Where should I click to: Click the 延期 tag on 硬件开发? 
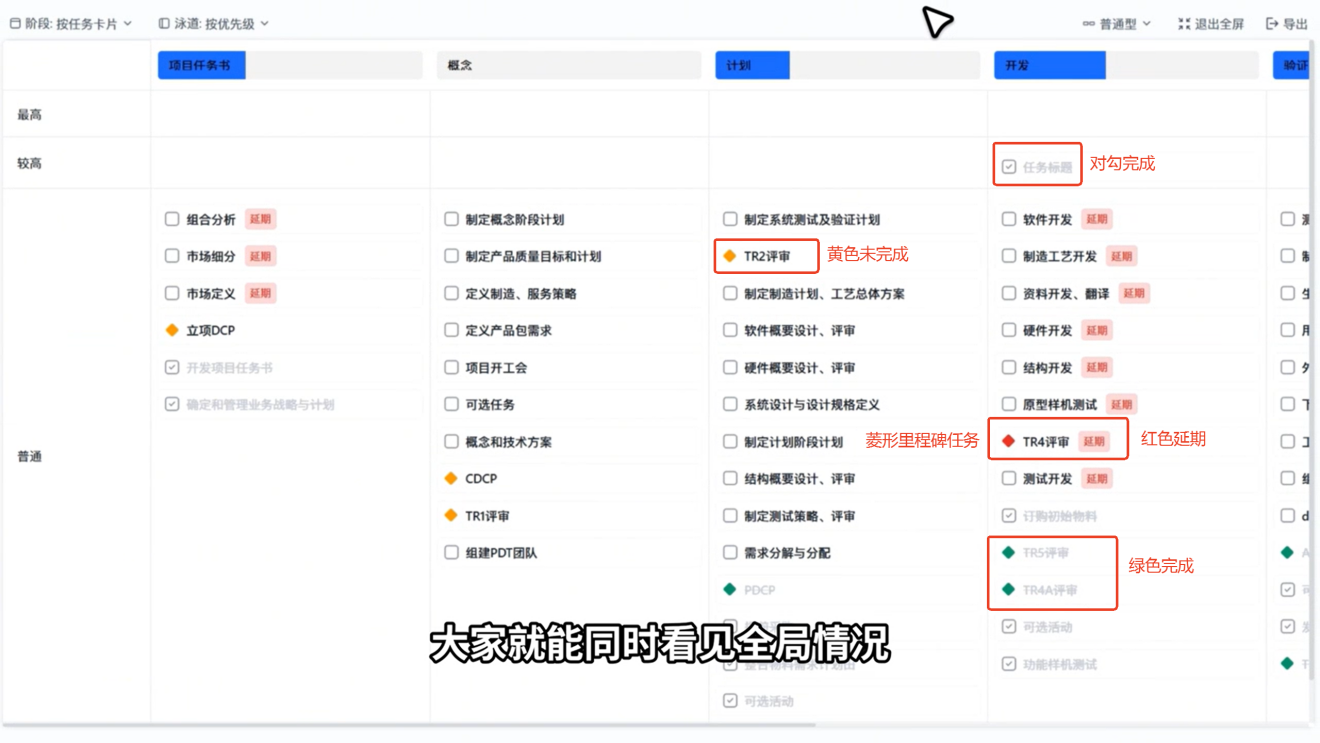click(x=1097, y=330)
